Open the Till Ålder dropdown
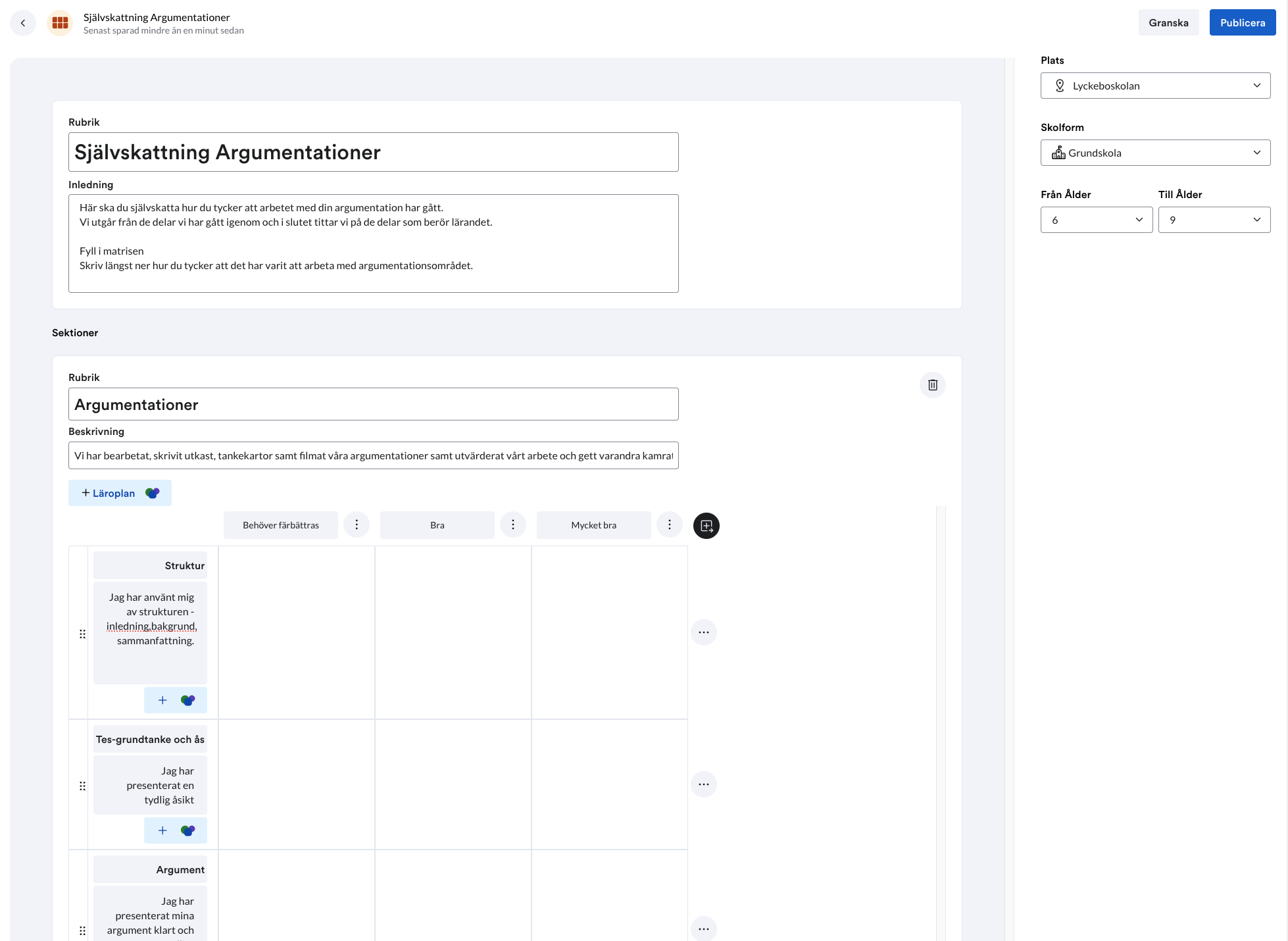Viewport: 1288px width, 941px height. click(1214, 220)
